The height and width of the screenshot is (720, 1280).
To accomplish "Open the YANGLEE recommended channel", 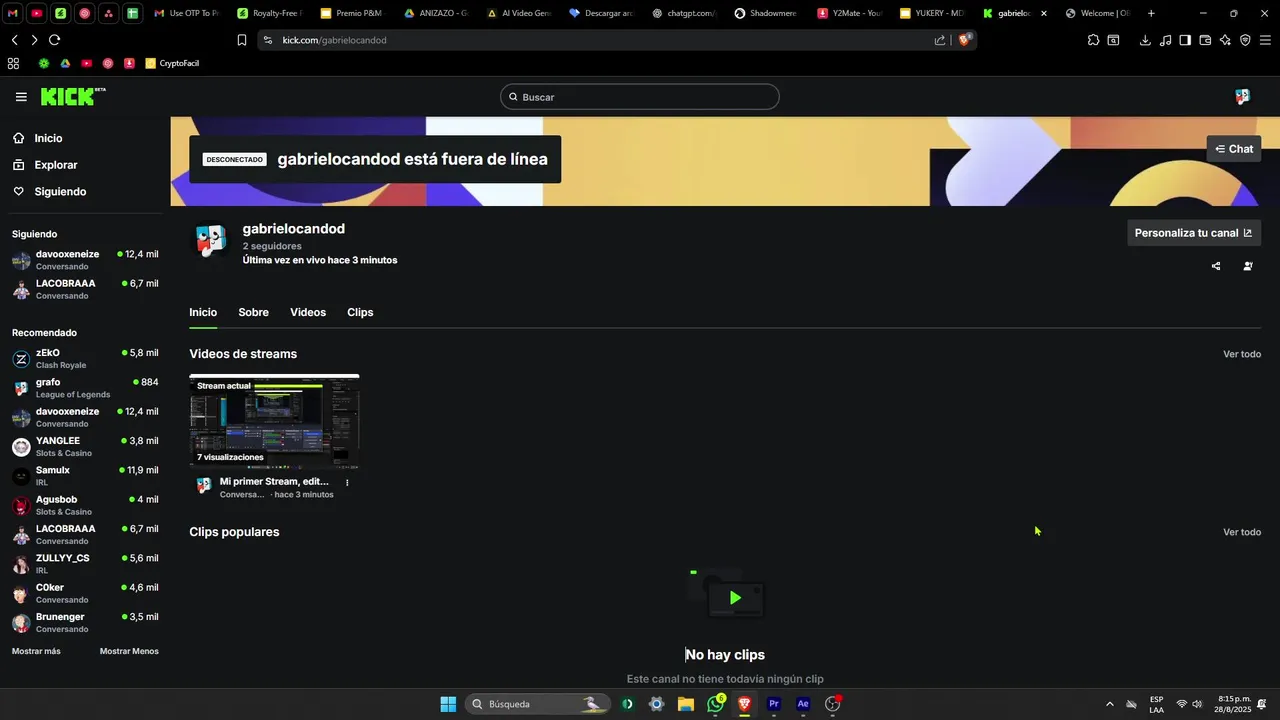I will pyautogui.click(x=86, y=446).
